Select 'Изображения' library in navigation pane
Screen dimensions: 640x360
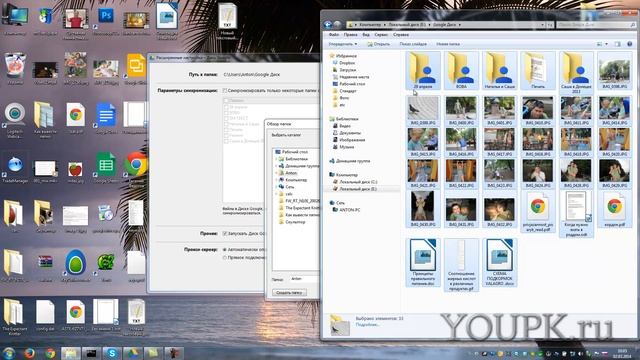349,140
